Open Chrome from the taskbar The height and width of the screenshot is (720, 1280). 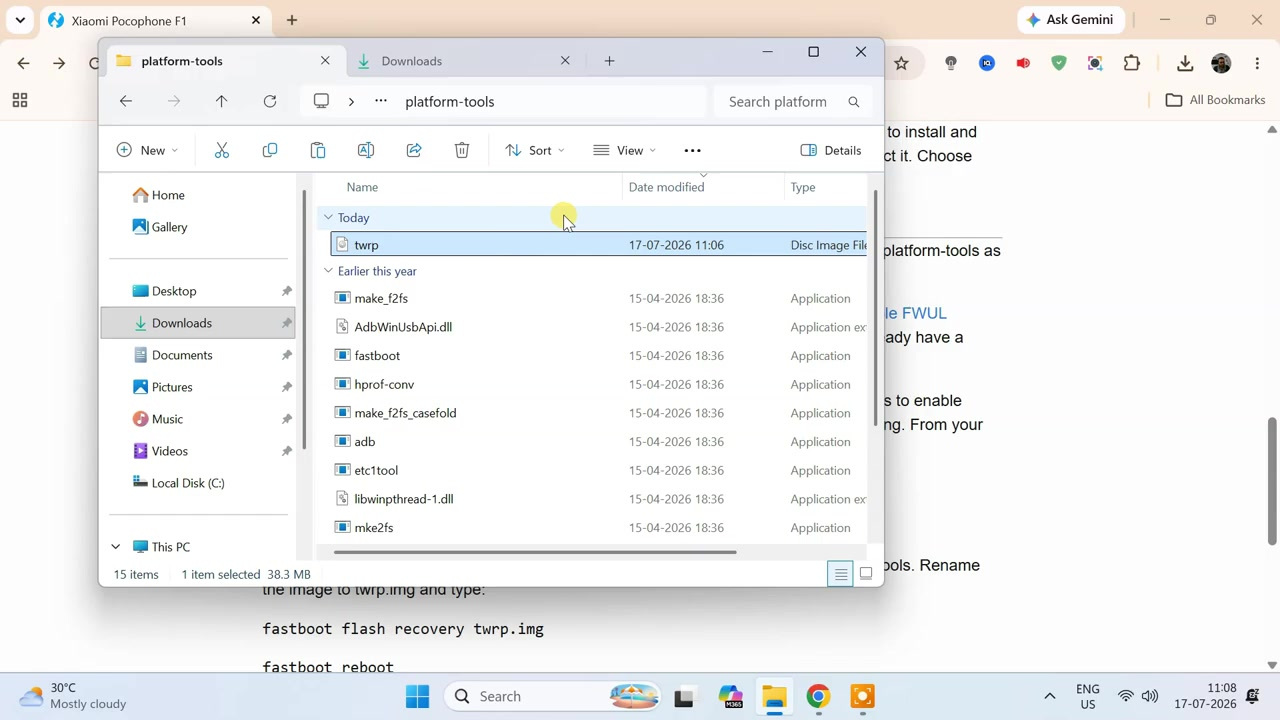(818, 696)
